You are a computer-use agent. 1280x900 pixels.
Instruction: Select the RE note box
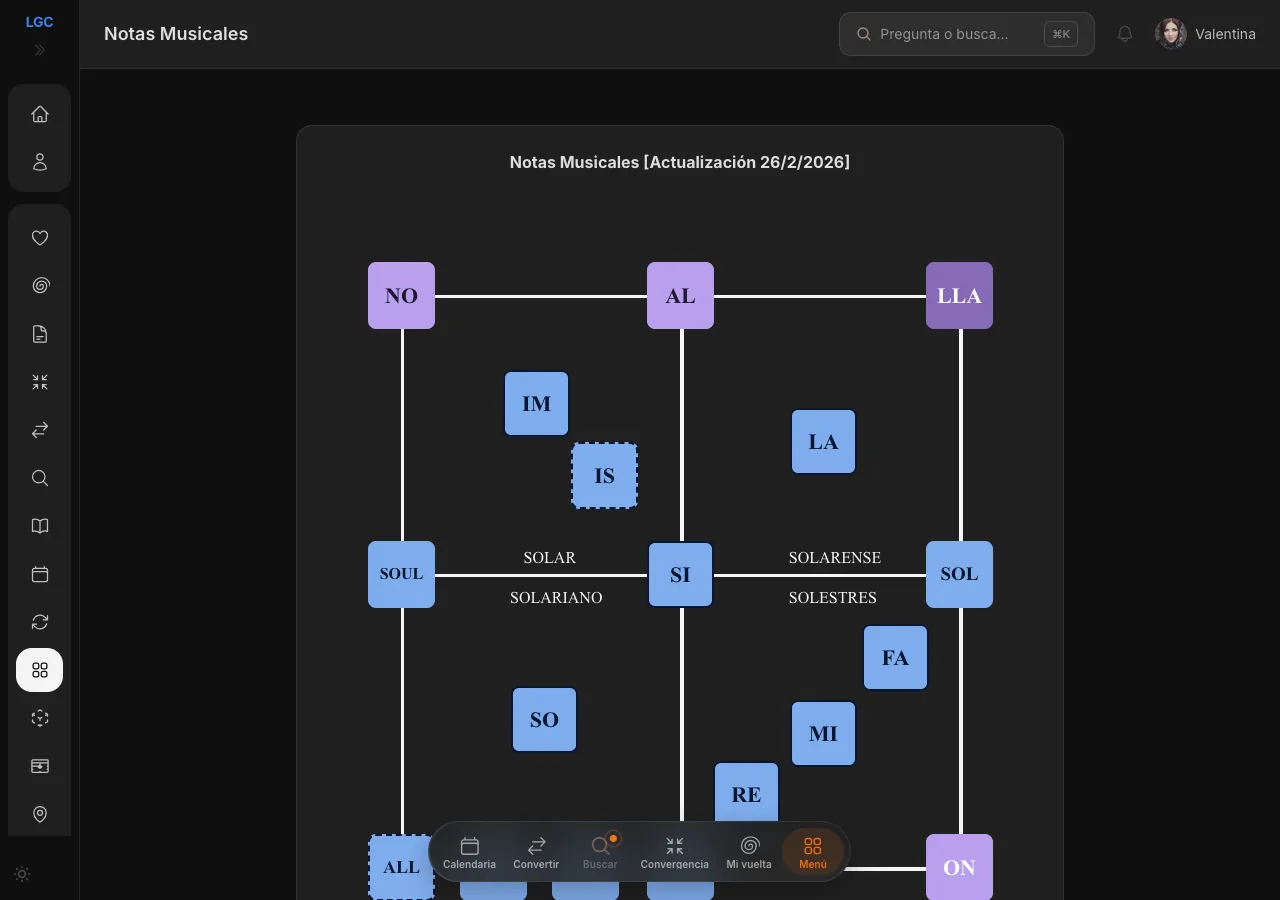pyautogui.click(x=747, y=794)
